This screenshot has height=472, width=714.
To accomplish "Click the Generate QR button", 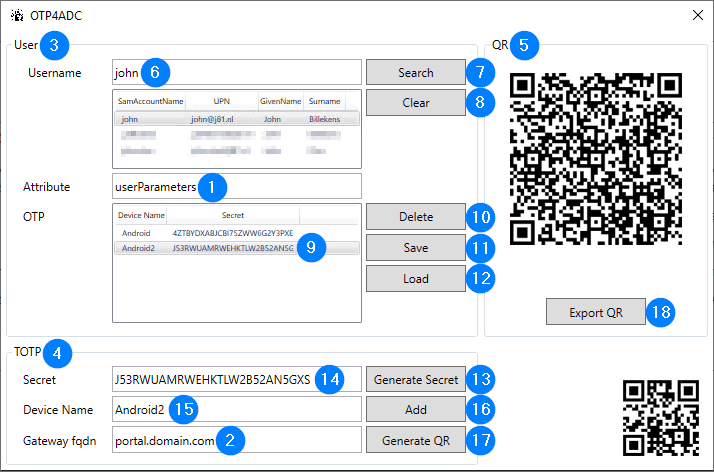I will point(416,440).
